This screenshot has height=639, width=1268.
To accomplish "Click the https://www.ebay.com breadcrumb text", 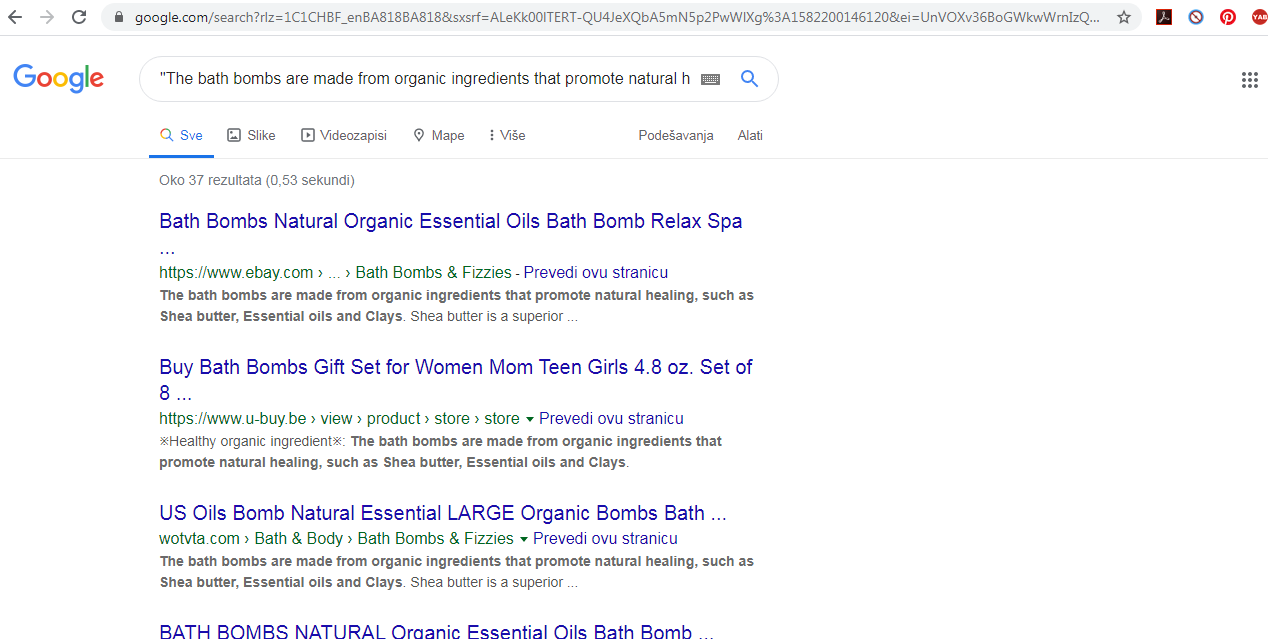I will coord(236,272).
